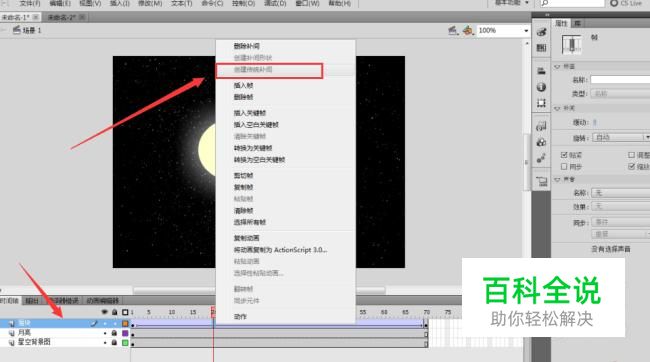The height and width of the screenshot is (362, 650).
Task: Toggle the visibility dot of the 月亮 layer
Action: pos(105,333)
